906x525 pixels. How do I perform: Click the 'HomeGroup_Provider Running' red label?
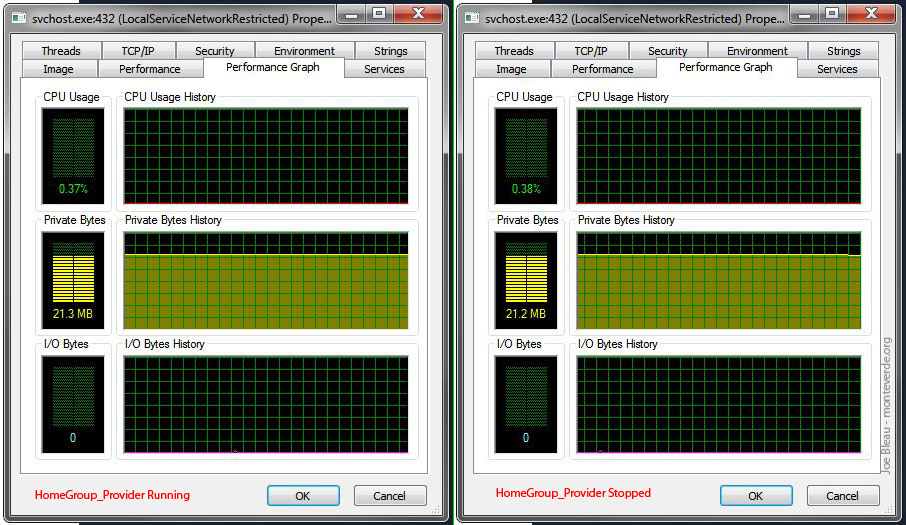point(112,495)
